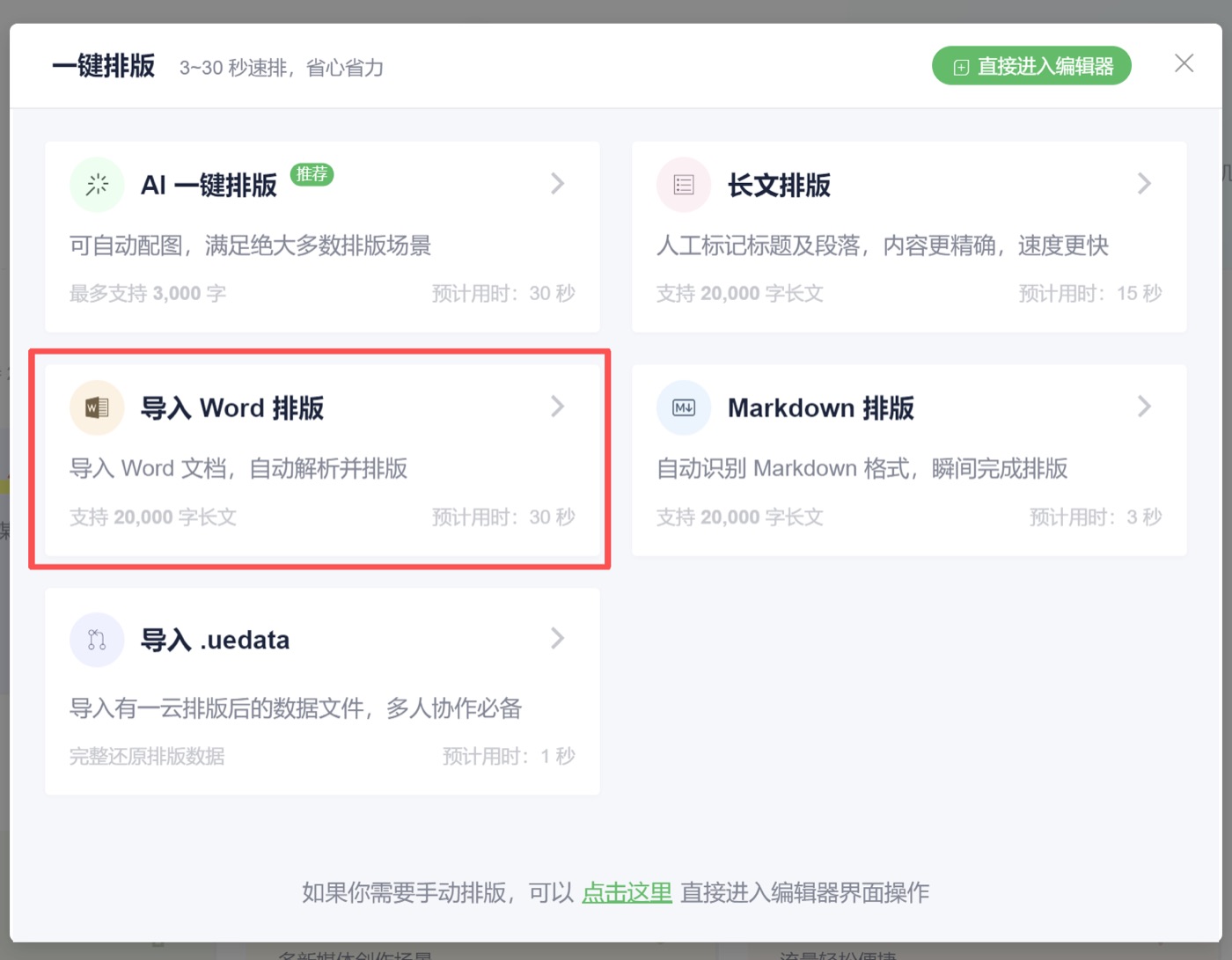Screen dimensions: 1232x960
Task: Click the Markdown M↓ icon
Action: 684,407
